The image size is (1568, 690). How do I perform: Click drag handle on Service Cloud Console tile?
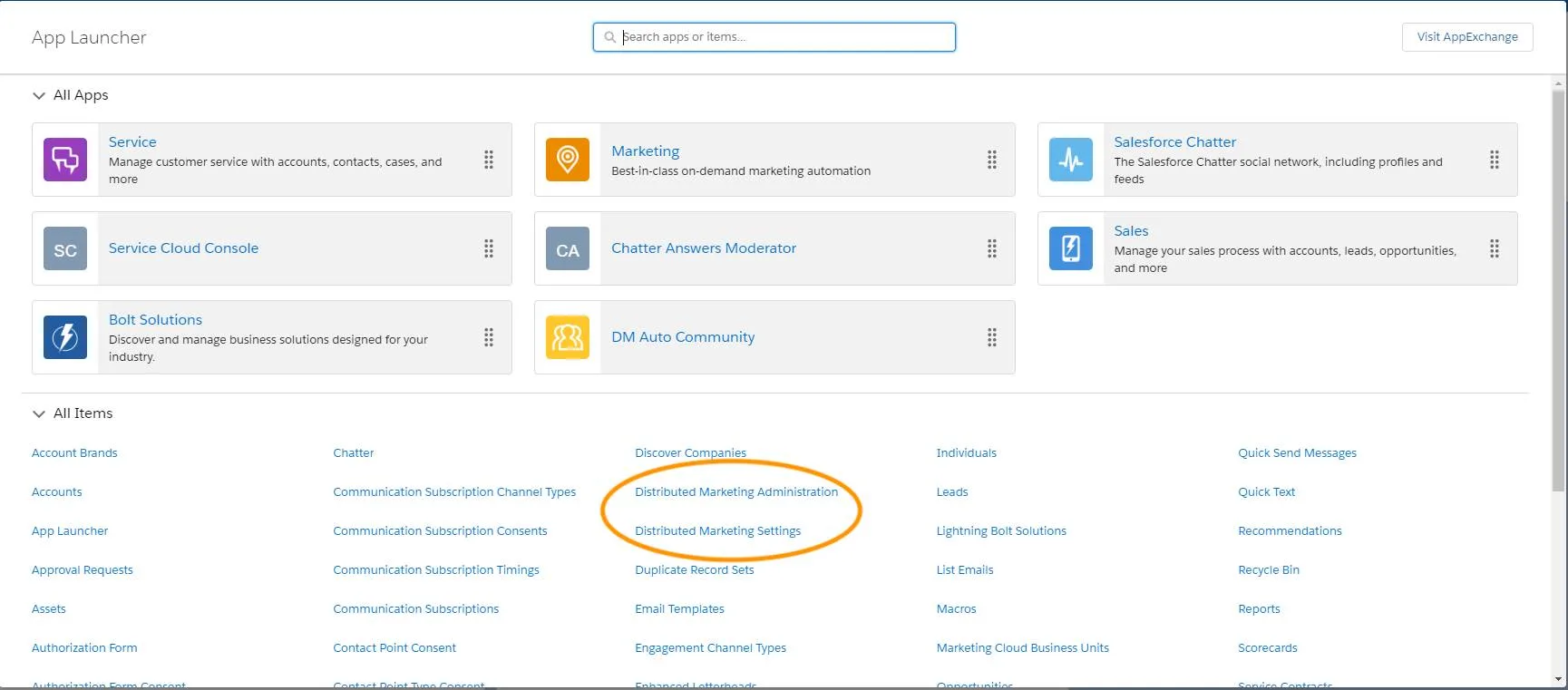point(489,248)
